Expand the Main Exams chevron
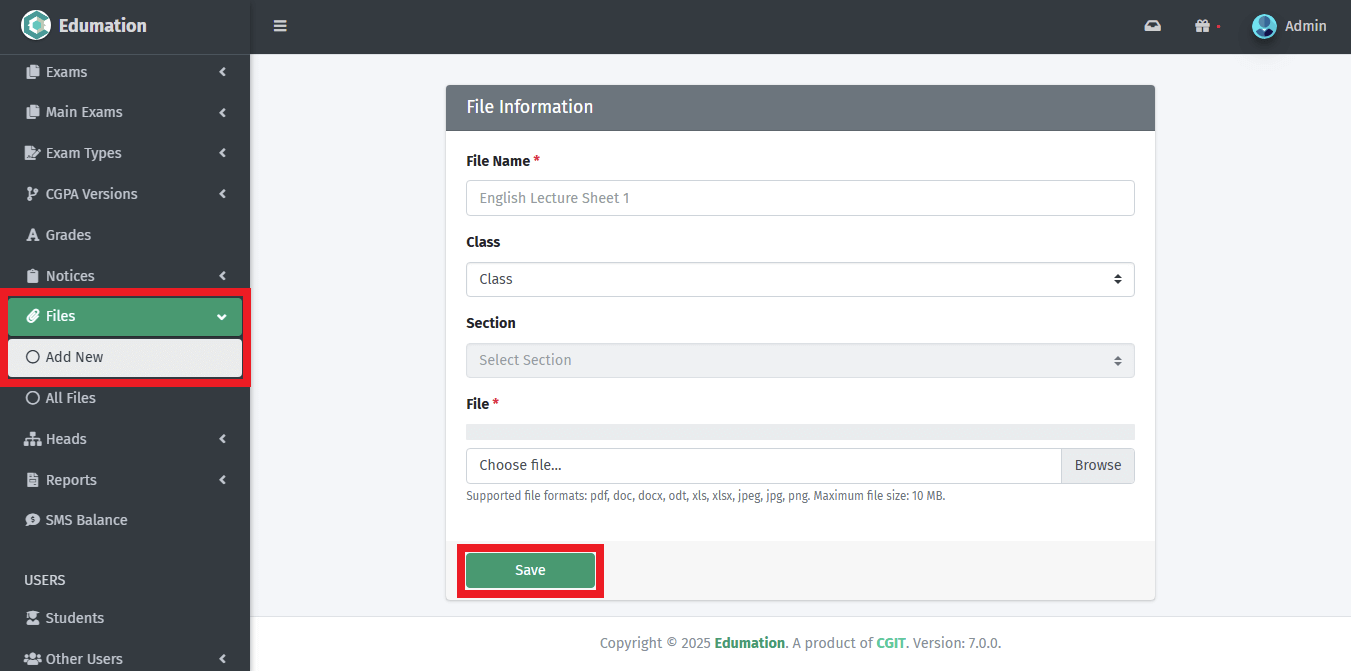The height and width of the screenshot is (671, 1351). point(222,112)
